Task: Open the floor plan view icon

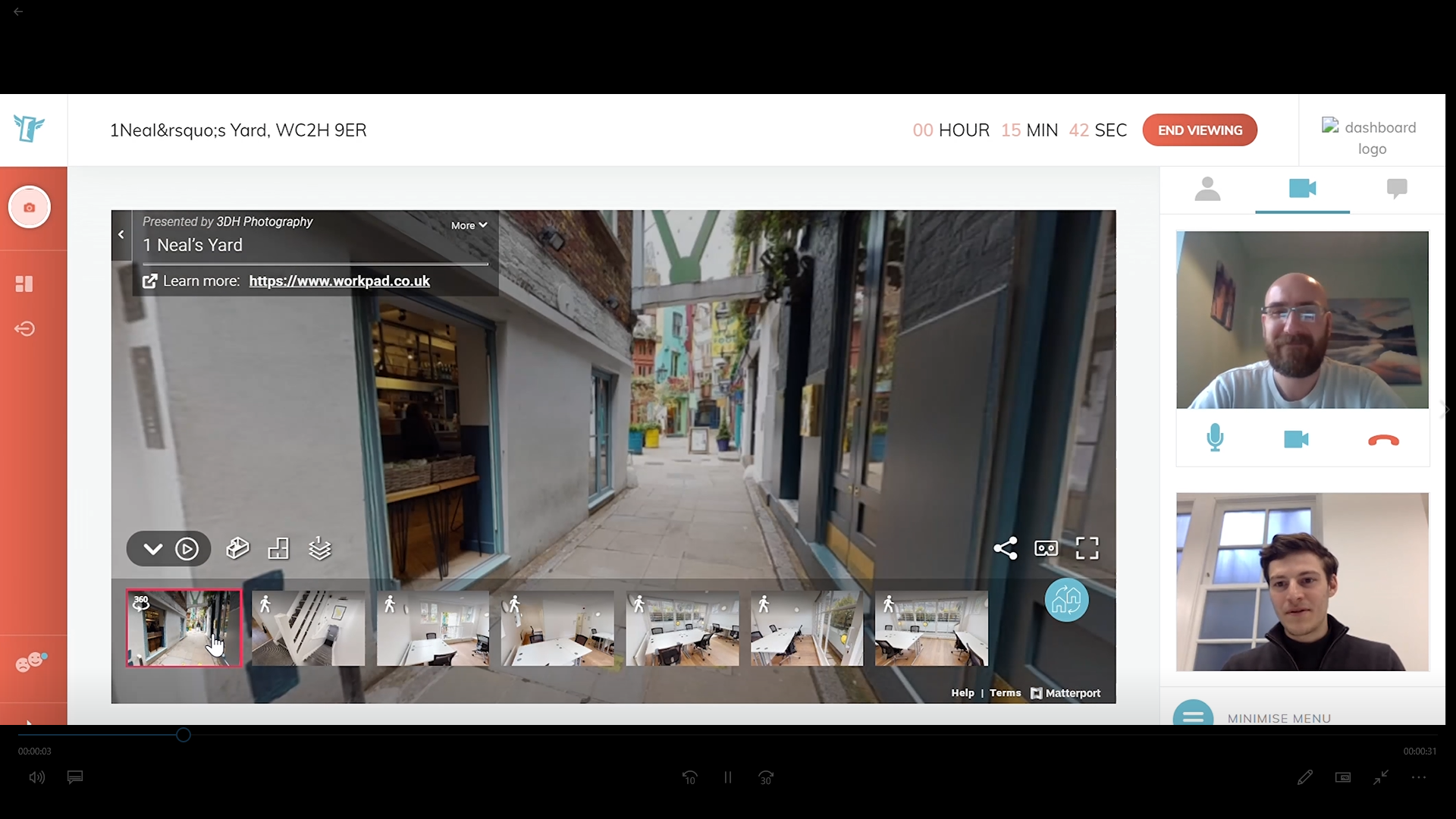Action: pyautogui.click(x=278, y=548)
